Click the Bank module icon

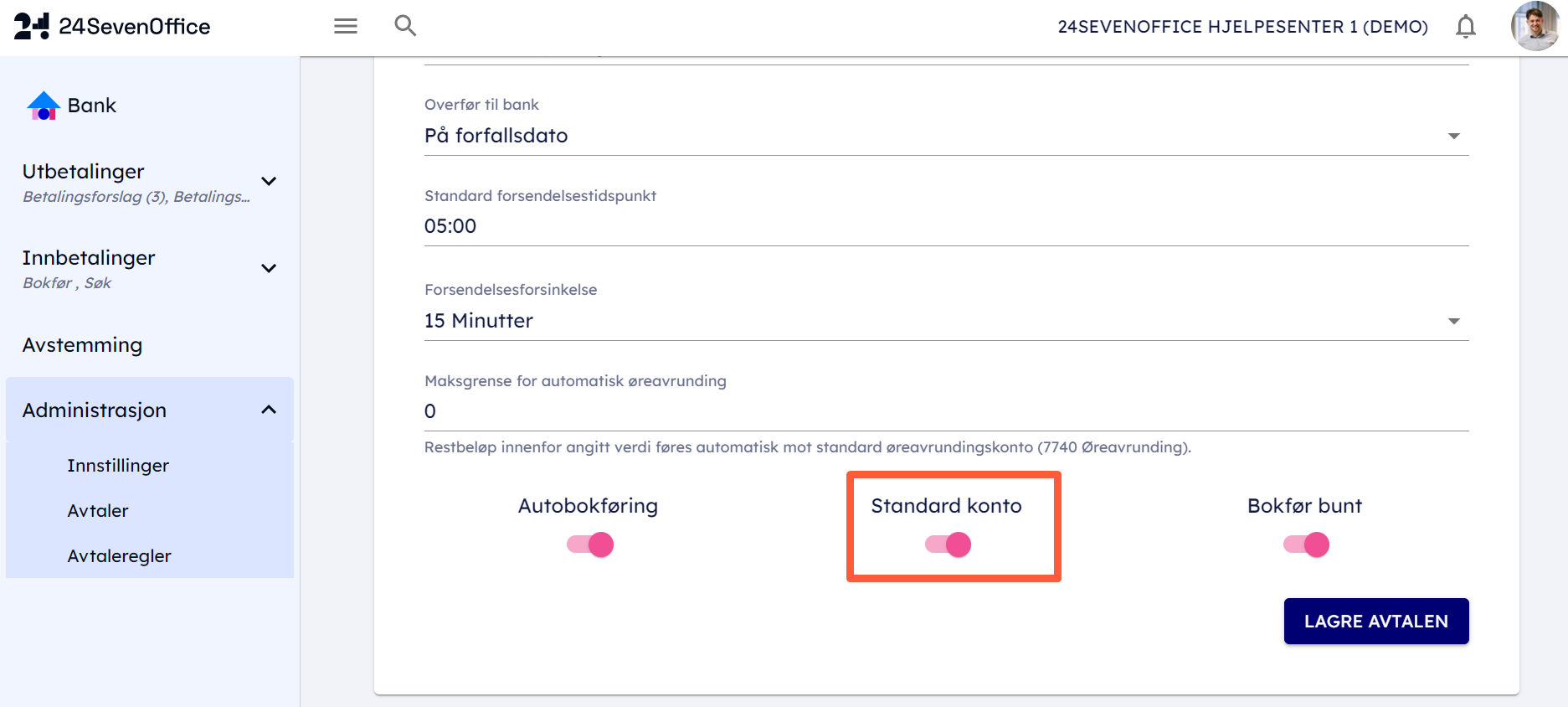coord(44,106)
